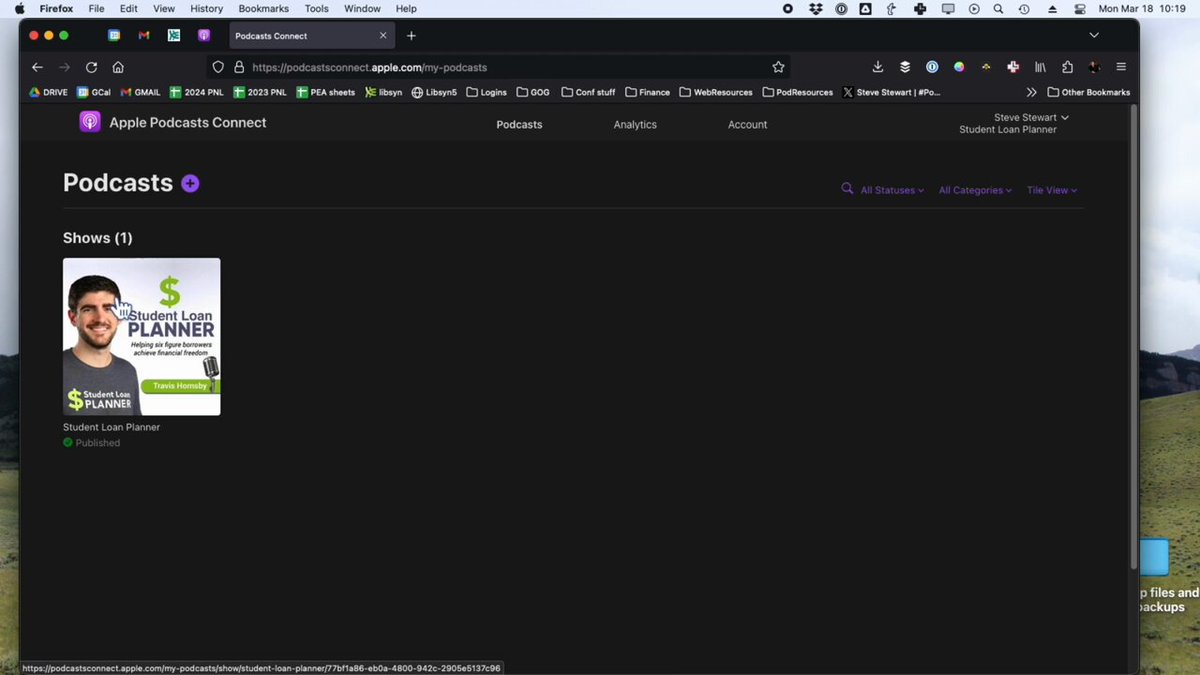The height and width of the screenshot is (675, 1200).
Task: Show more bookmarks with the chevron overflow
Action: point(1031,92)
